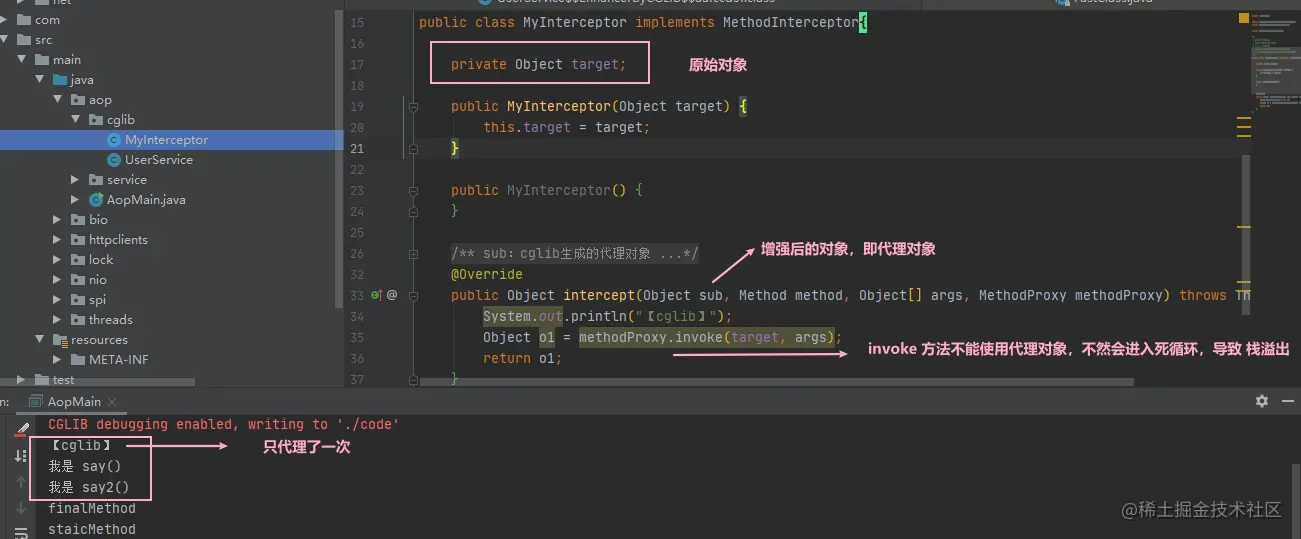1301x539 pixels.
Task: Expand the nio package
Action: coord(58,280)
